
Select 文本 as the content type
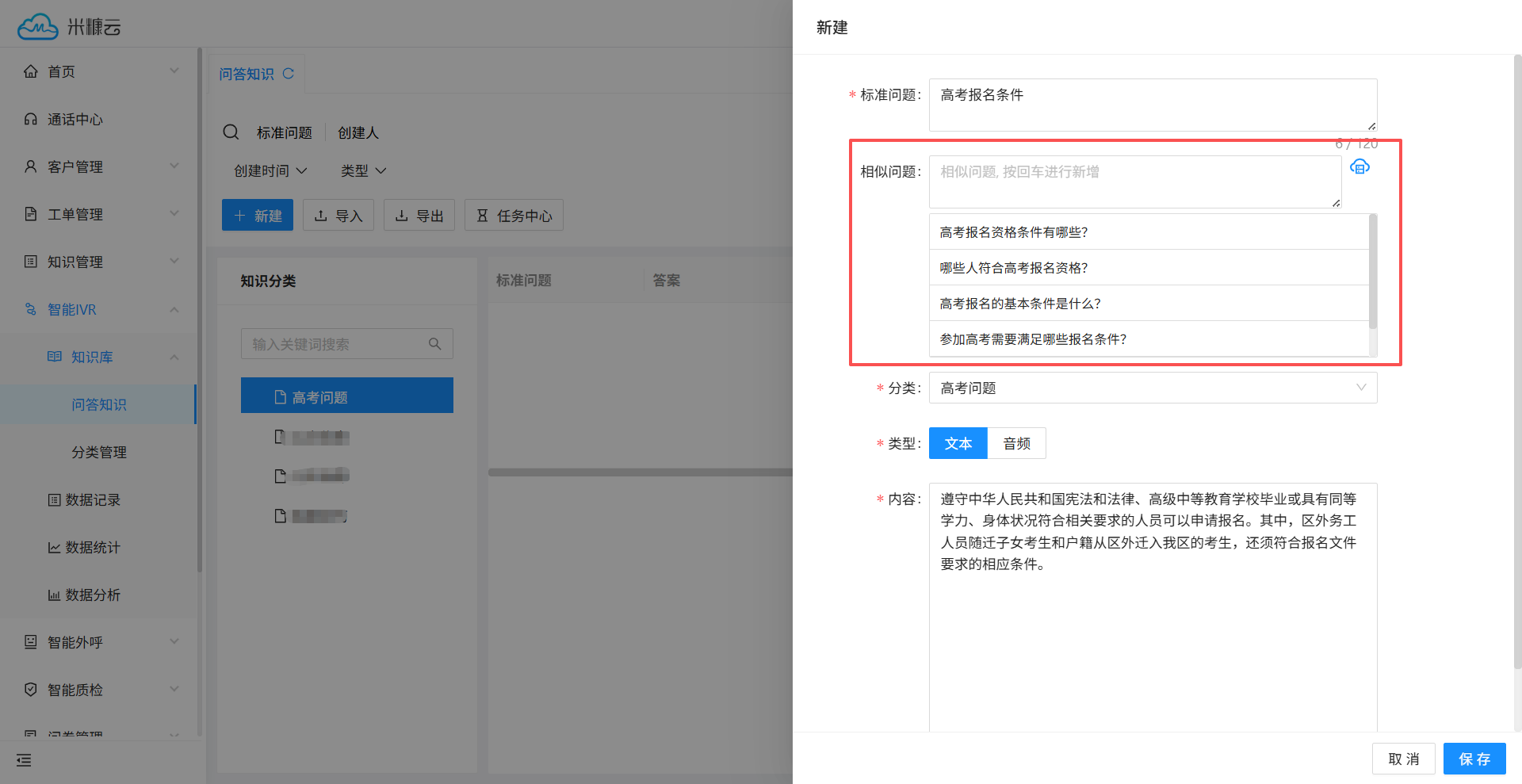[x=958, y=443]
